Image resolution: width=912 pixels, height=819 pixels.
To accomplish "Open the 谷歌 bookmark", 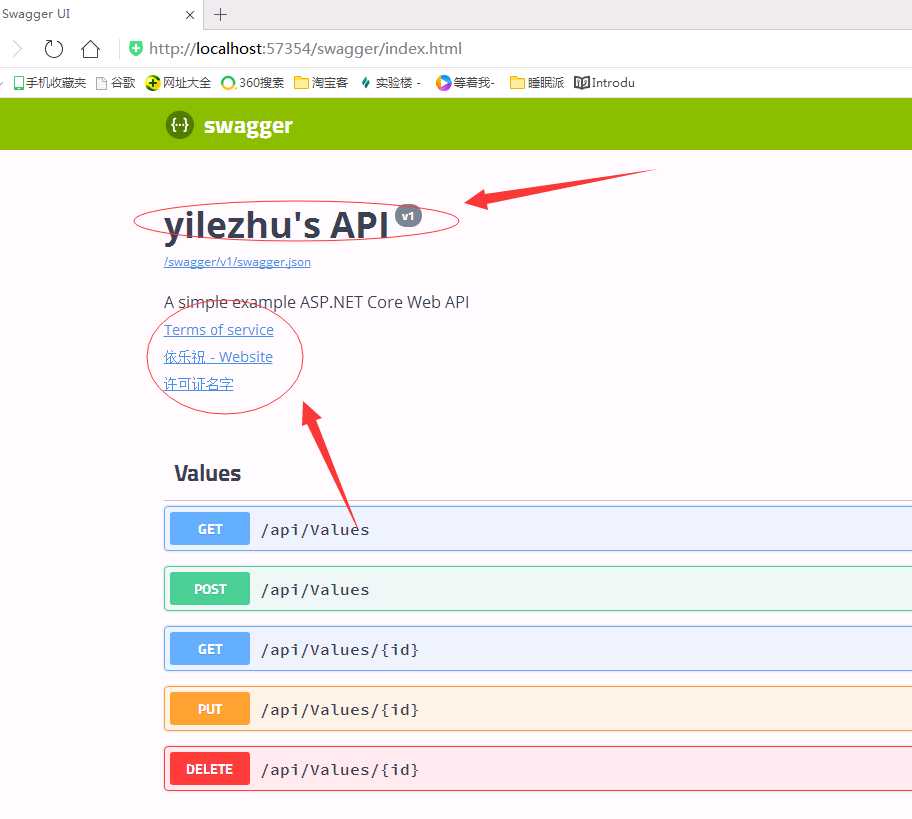I will click(x=116, y=83).
